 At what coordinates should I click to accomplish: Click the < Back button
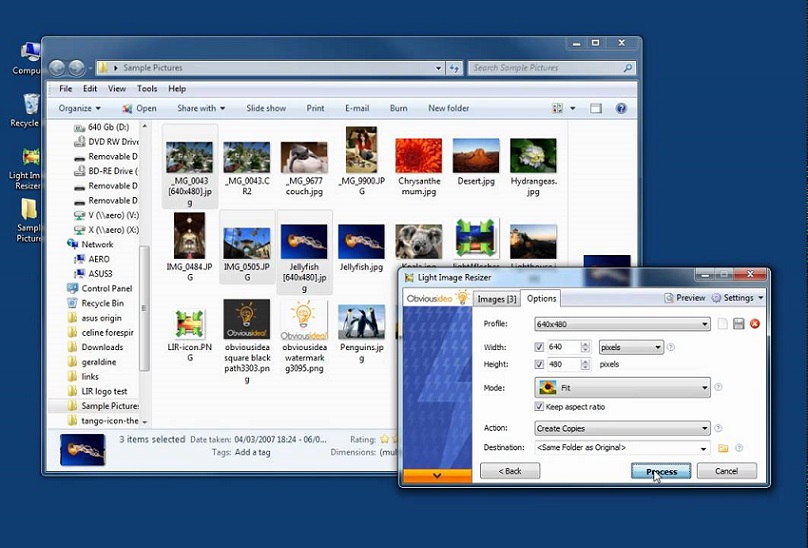click(x=510, y=471)
